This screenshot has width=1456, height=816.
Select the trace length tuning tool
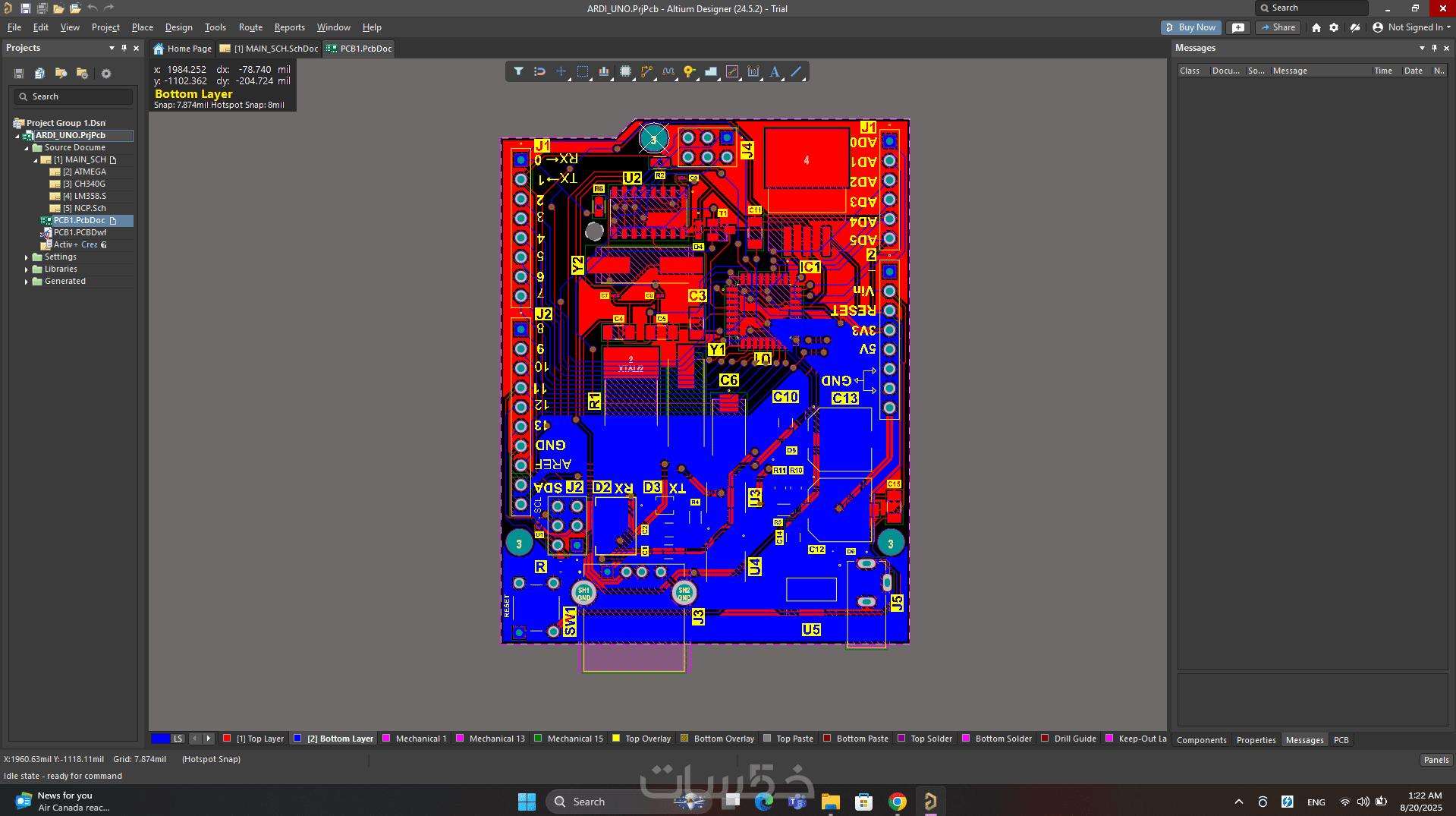[x=668, y=71]
